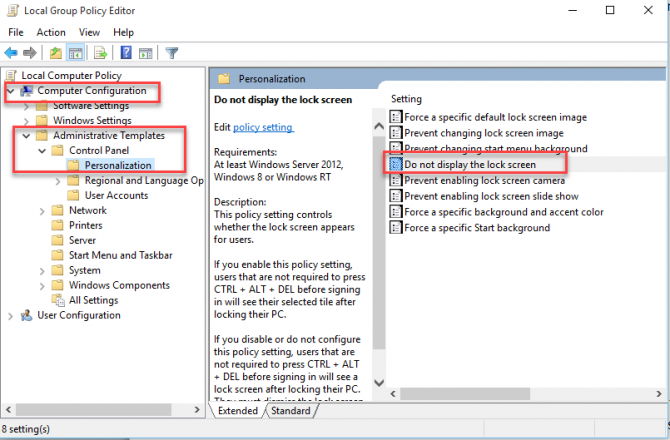Open the policy setting edit link

[x=263, y=127]
